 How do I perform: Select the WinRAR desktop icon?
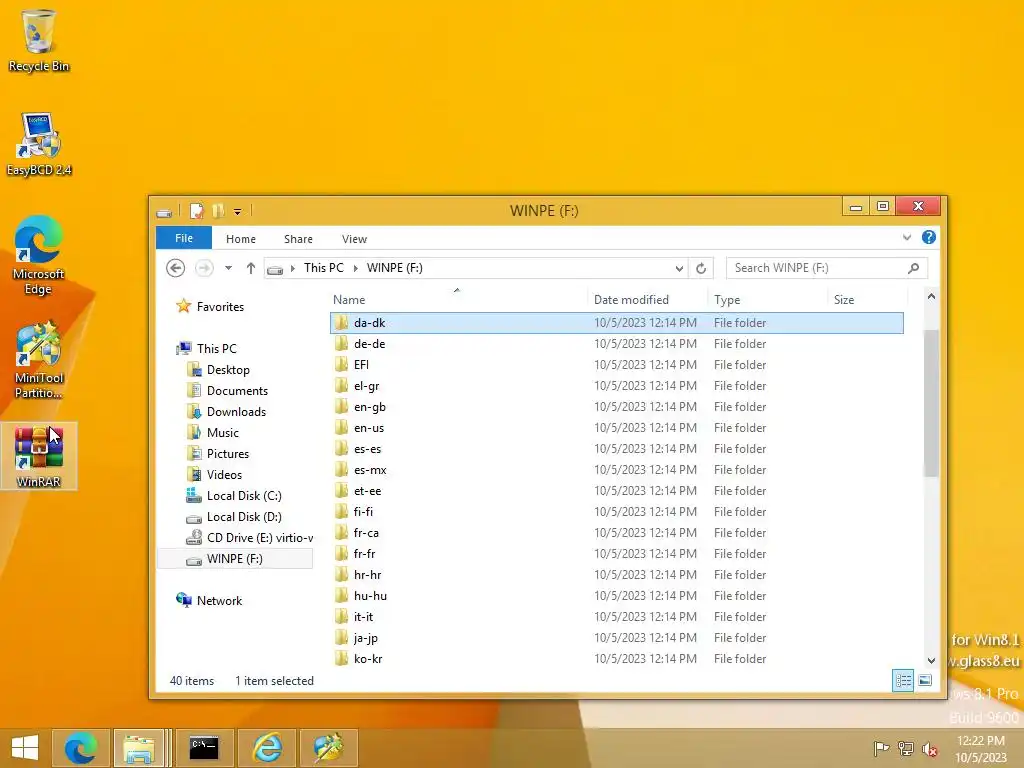click(x=39, y=456)
